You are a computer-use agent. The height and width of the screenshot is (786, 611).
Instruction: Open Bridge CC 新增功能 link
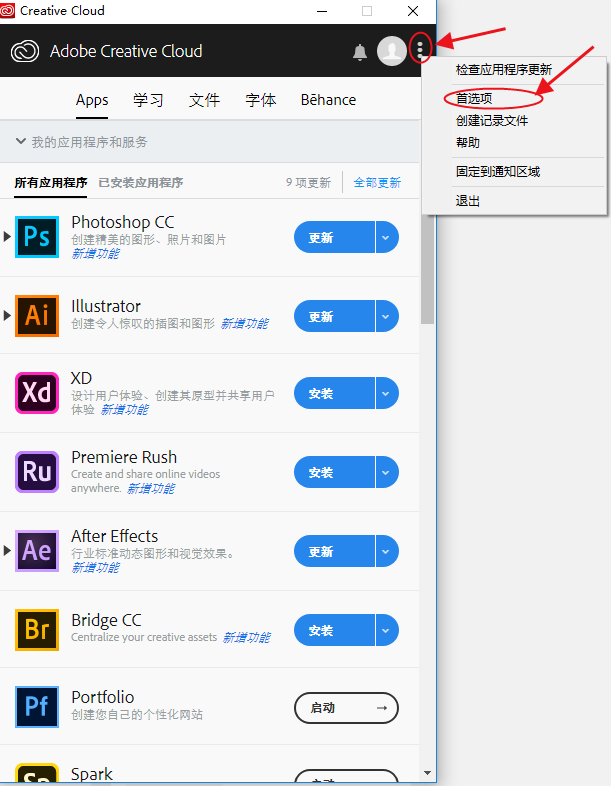(246, 638)
